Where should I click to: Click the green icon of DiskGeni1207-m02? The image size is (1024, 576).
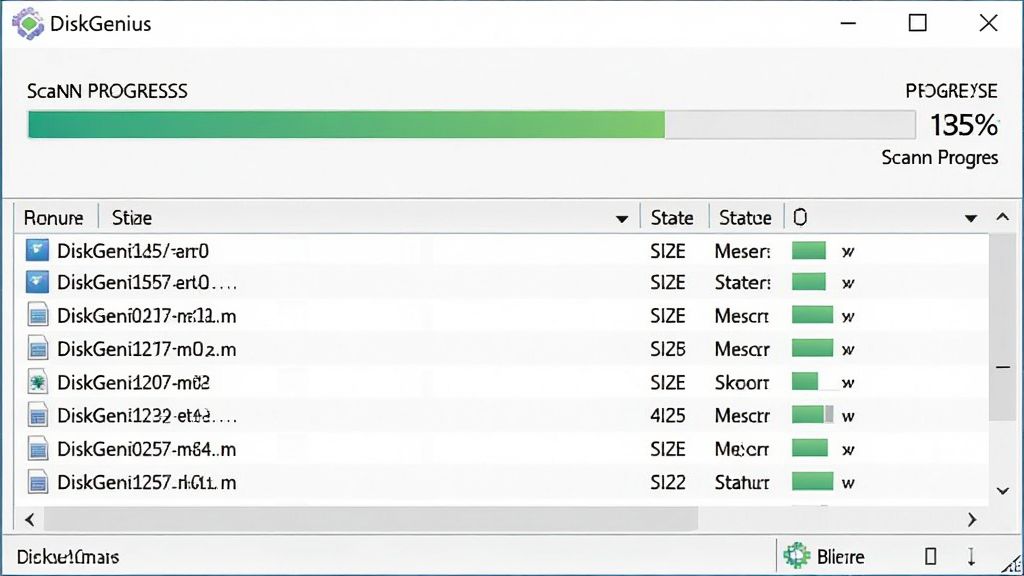click(38, 382)
